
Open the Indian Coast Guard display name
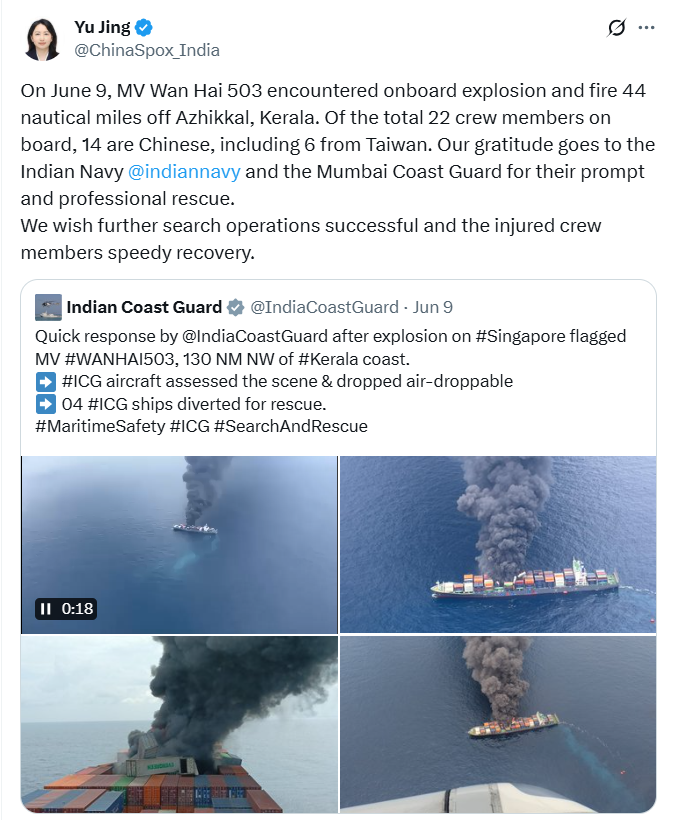(x=144, y=307)
